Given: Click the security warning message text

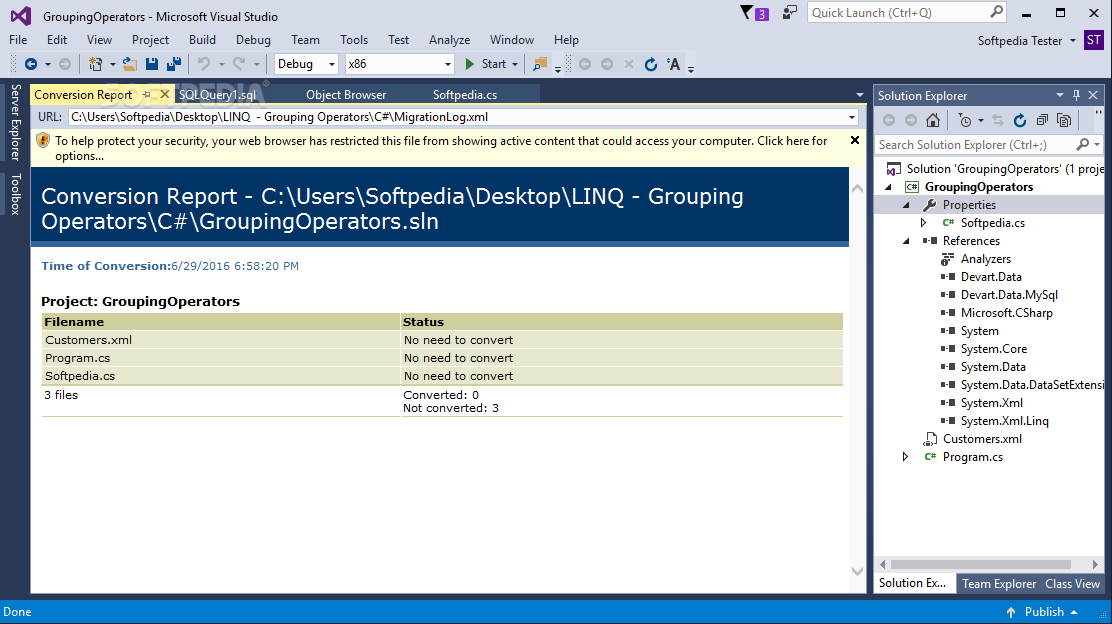Looking at the screenshot, I should tap(441, 148).
